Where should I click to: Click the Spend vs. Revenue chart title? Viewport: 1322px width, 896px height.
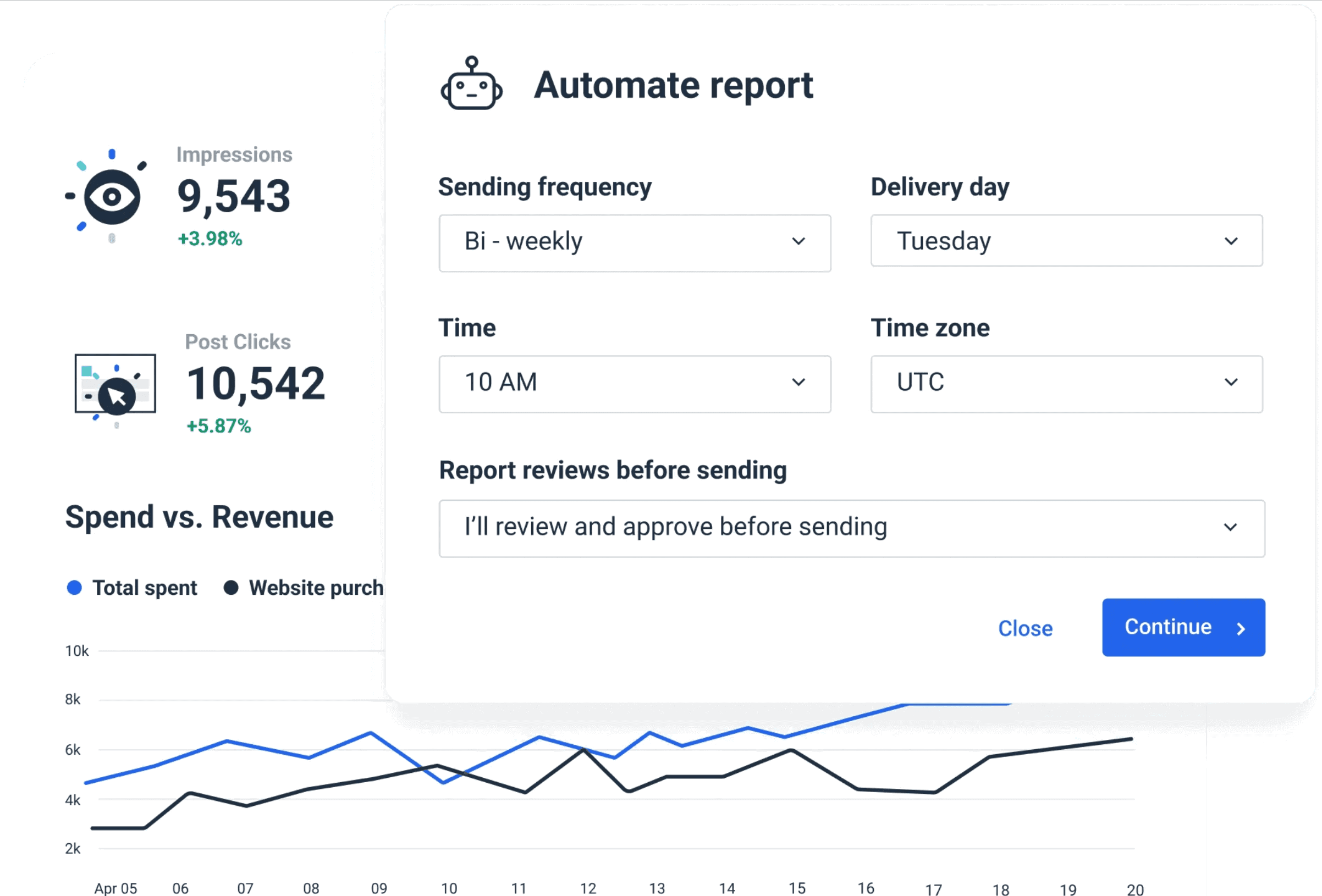199,517
